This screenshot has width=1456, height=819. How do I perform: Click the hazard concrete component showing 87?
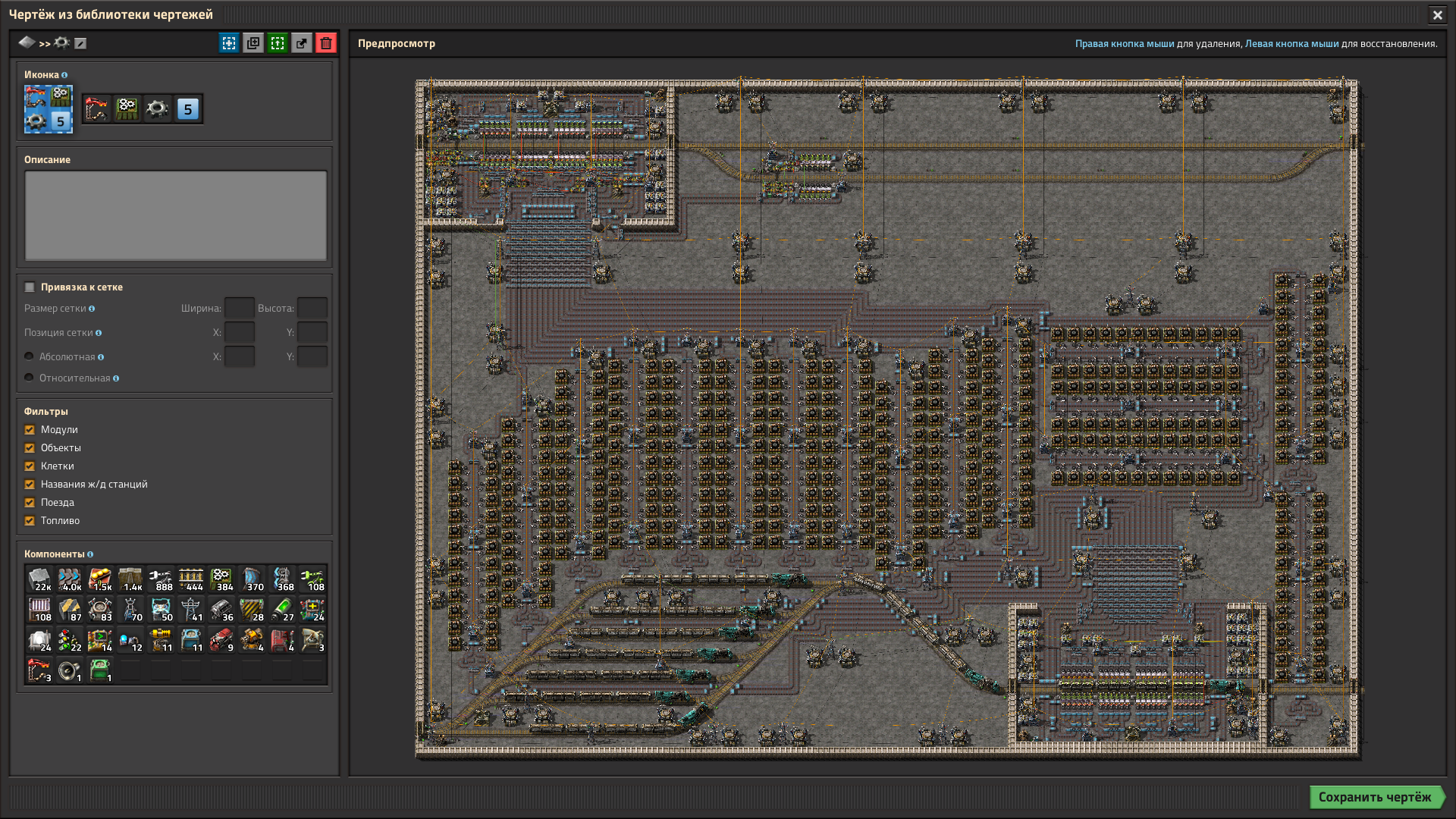click(x=70, y=610)
